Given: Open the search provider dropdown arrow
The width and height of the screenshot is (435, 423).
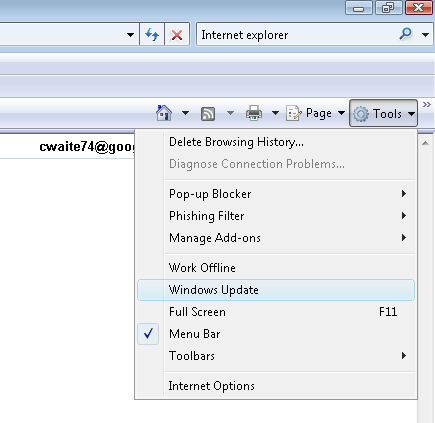Looking at the screenshot, I should pyautogui.click(x=425, y=34).
